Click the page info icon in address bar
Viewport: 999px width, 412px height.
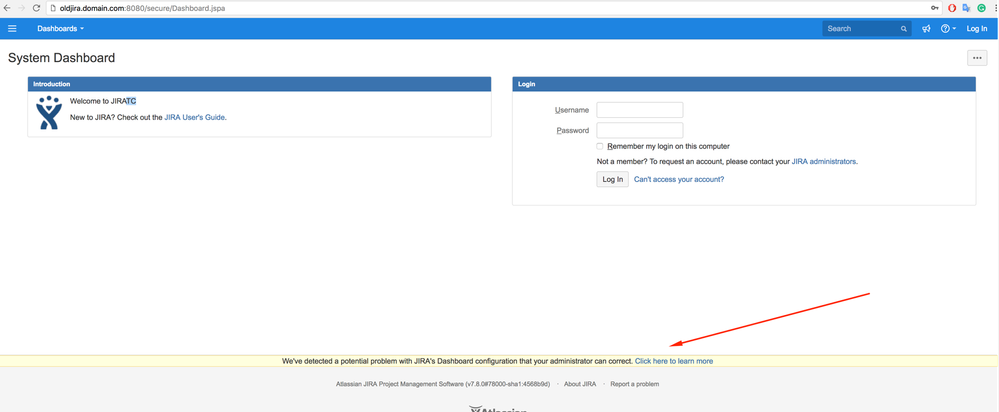point(53,9)
